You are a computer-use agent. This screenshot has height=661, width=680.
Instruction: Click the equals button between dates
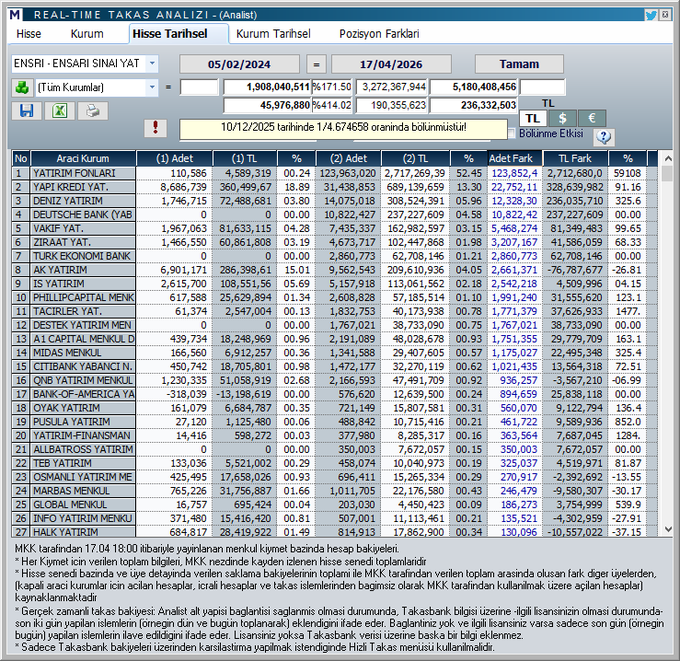pos(316,64)
